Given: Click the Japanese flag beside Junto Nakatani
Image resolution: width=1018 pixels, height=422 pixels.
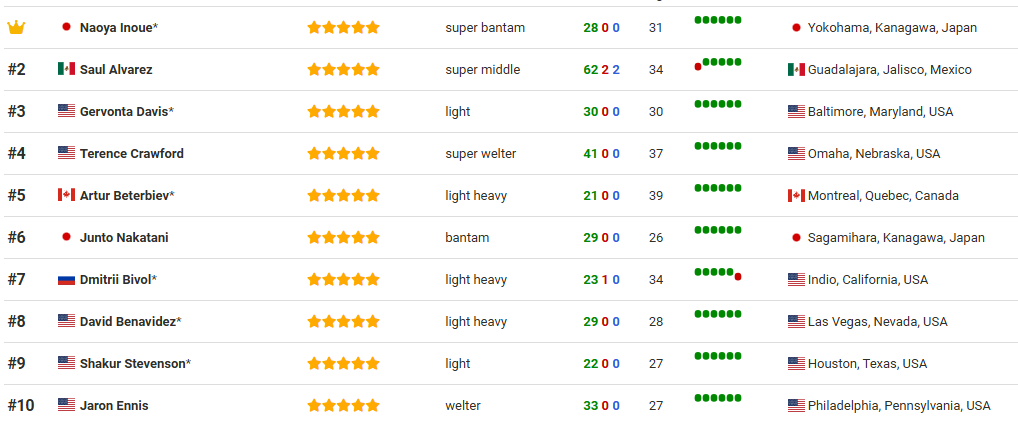Looking at the screenshot, I should point(66,238).
